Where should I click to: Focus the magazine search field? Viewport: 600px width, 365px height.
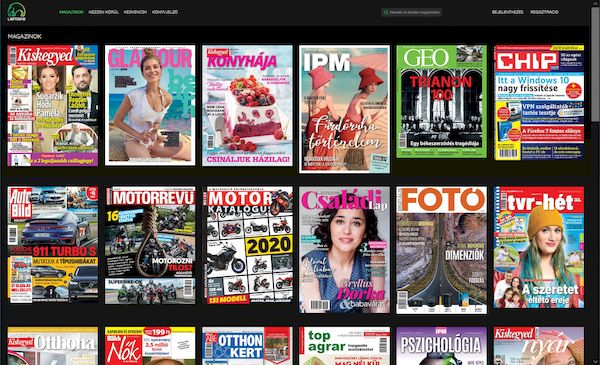pos(411,12)
